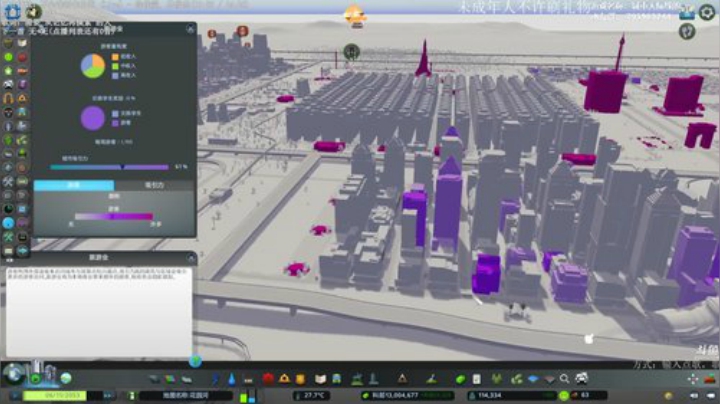Click the blue icon left of gear

(x=687, y=12)
